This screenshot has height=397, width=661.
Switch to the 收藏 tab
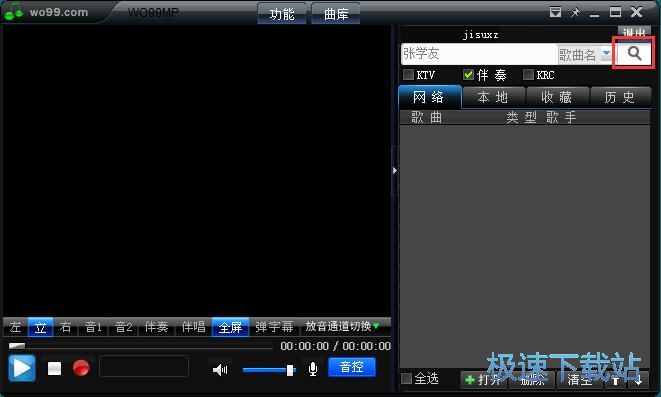pos(557,97)
